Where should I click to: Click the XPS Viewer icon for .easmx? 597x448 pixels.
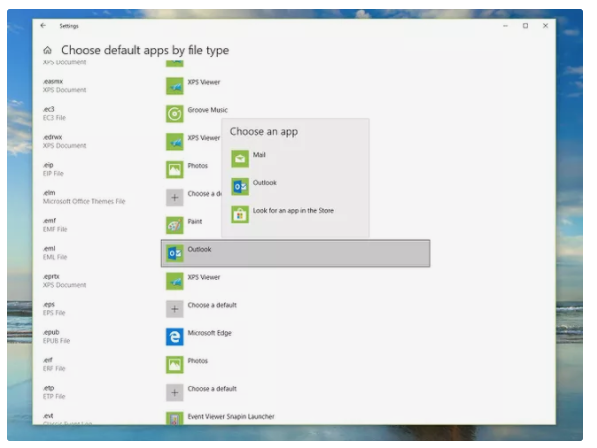coord(175,86)
